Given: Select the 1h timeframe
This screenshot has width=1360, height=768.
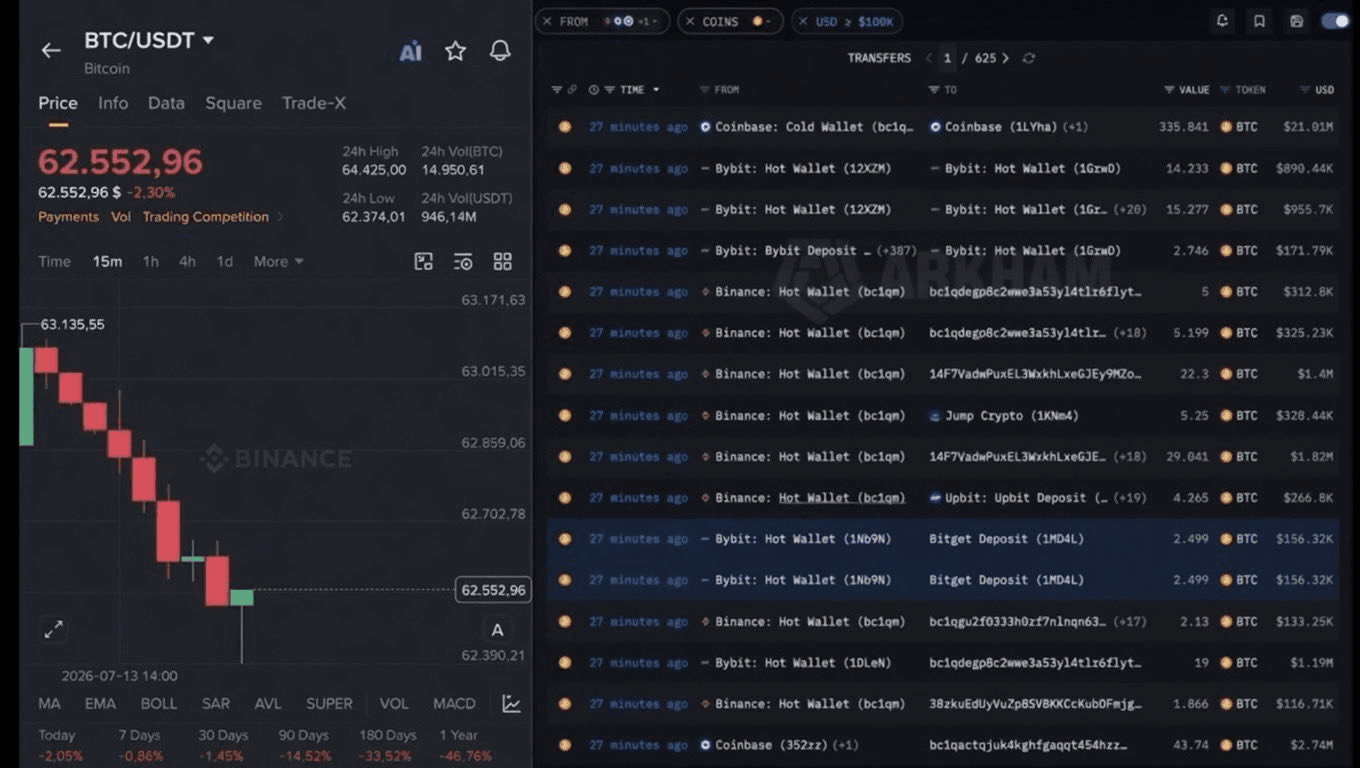Looking at the screenshot, I should point(150,261).
